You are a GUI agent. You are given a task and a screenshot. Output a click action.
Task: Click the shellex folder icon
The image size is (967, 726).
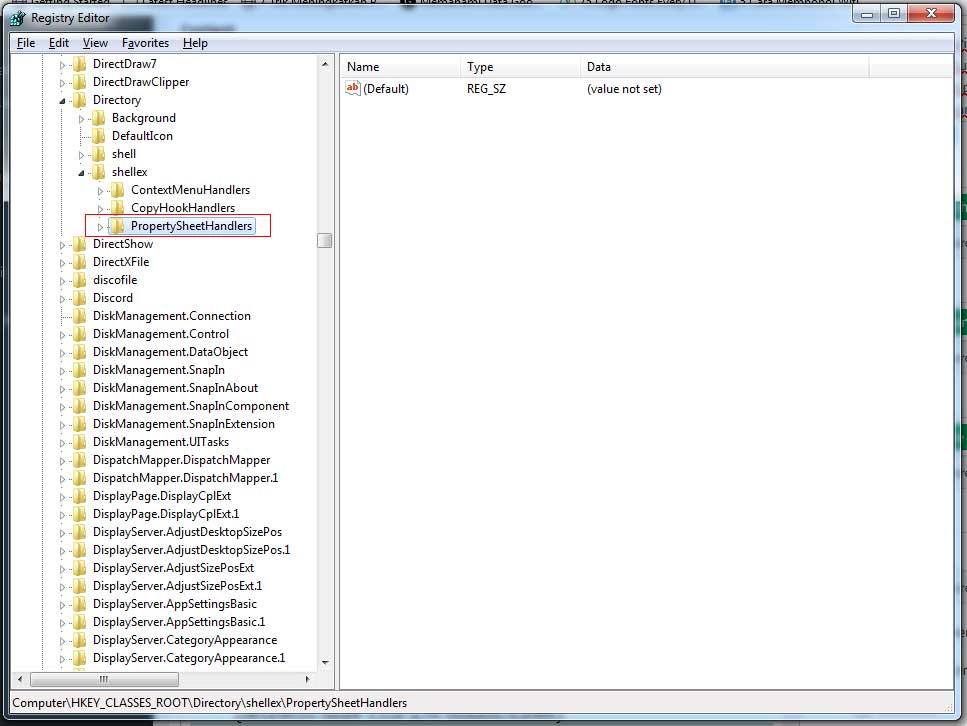coord(98,172)
